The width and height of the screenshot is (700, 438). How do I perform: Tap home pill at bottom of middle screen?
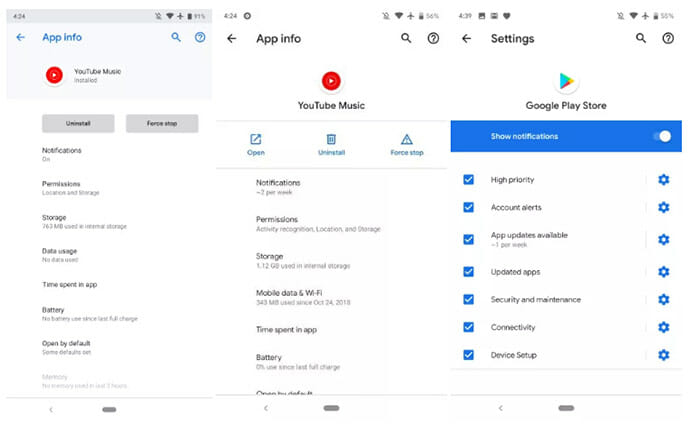pyautogui.click(x=331, y=408)
